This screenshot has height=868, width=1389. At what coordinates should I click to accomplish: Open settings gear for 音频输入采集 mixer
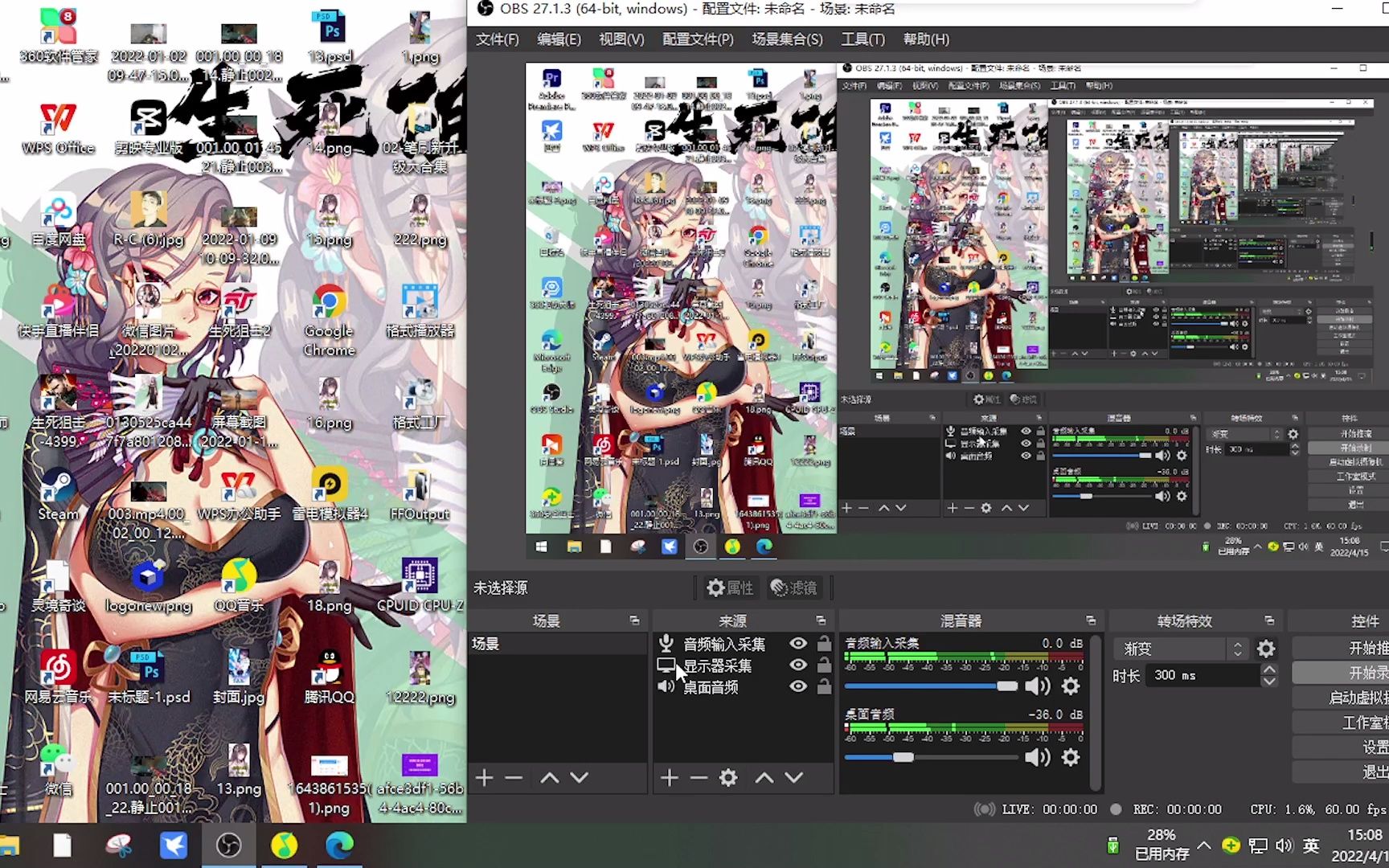tap(1071, 686)
